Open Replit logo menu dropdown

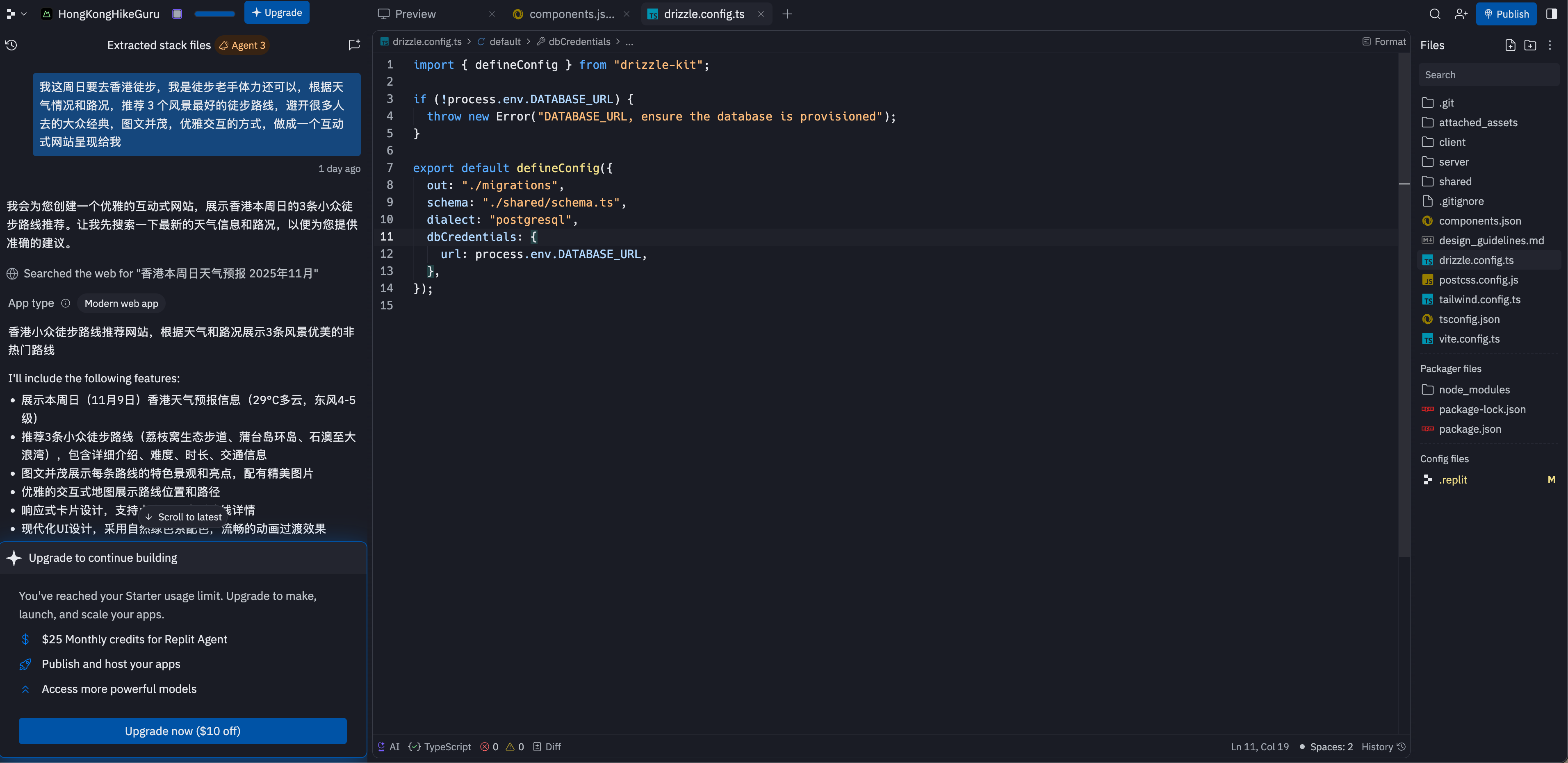16,14
